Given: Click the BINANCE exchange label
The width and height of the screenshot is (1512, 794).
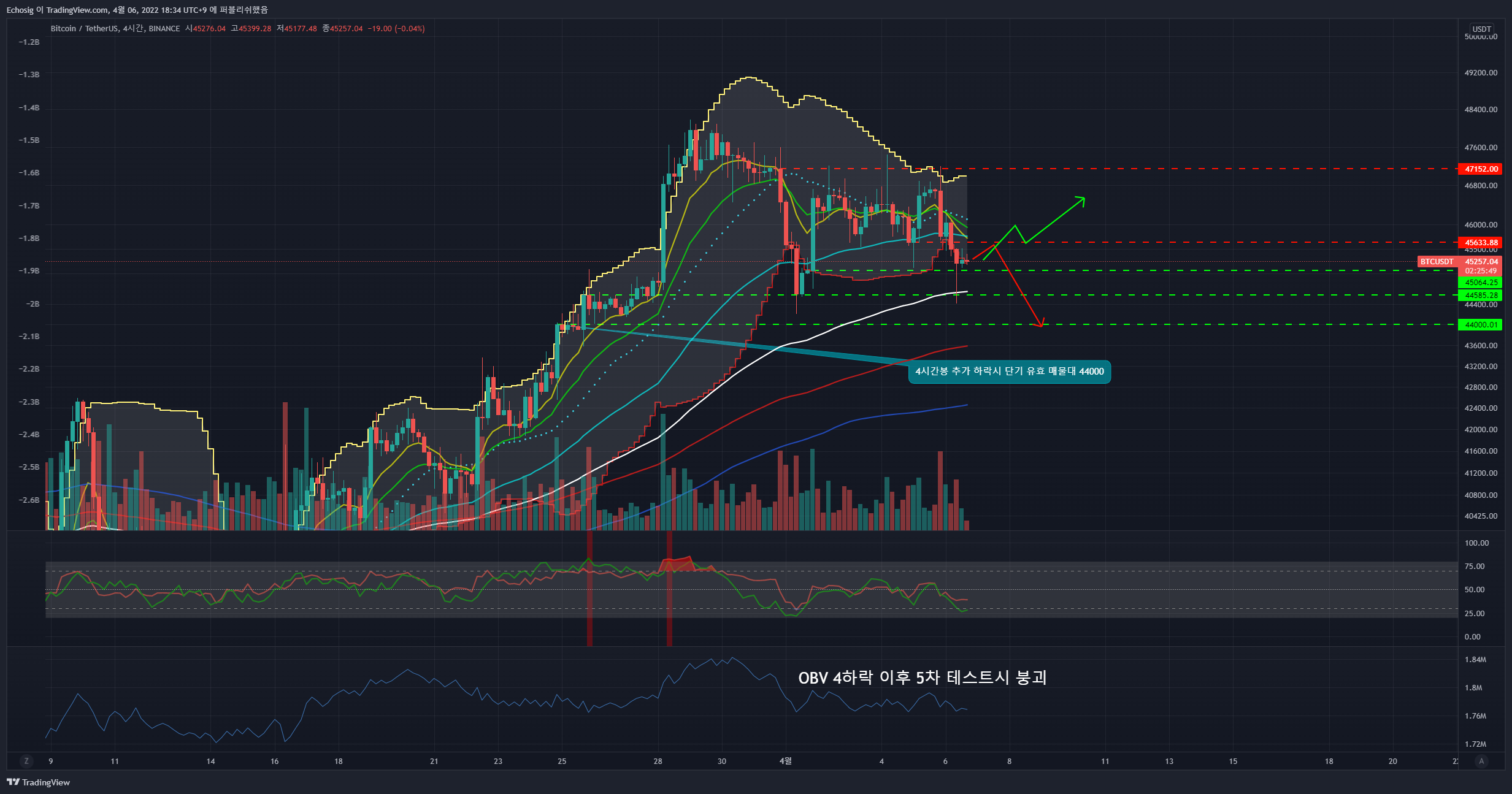Looking at the screenshot, I should (x=164, y=29).
